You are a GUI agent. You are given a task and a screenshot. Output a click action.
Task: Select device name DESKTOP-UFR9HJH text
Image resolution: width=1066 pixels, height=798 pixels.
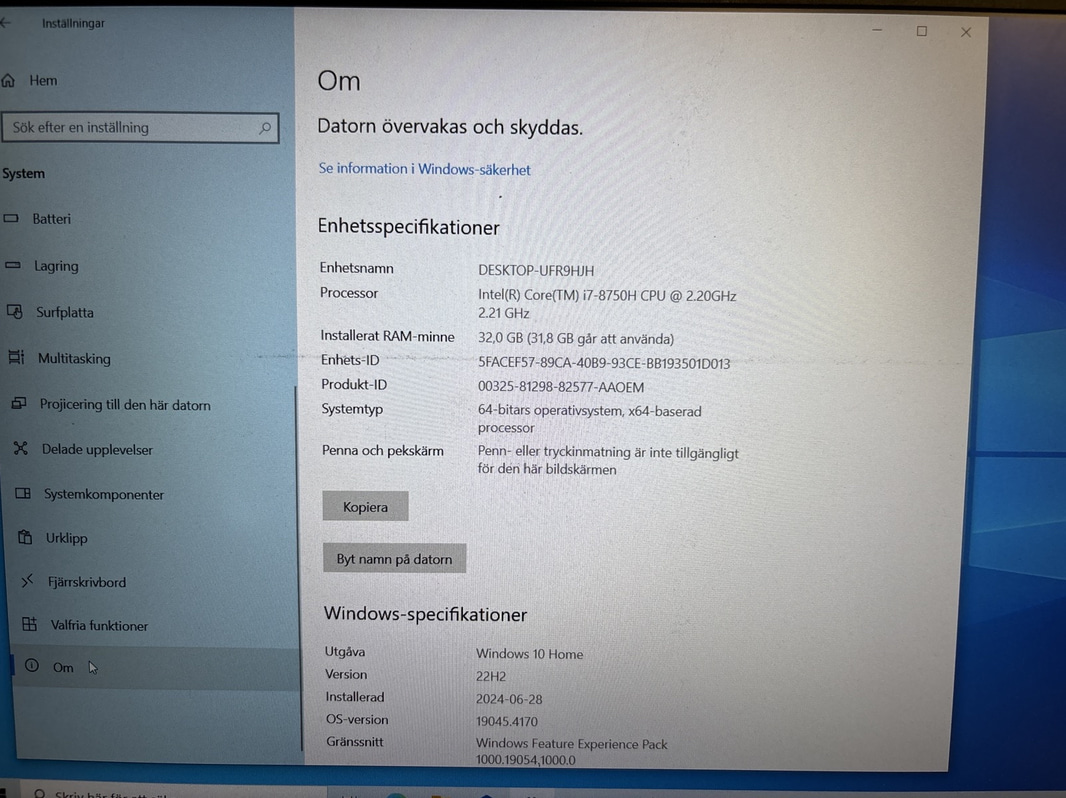click(536, 271)
